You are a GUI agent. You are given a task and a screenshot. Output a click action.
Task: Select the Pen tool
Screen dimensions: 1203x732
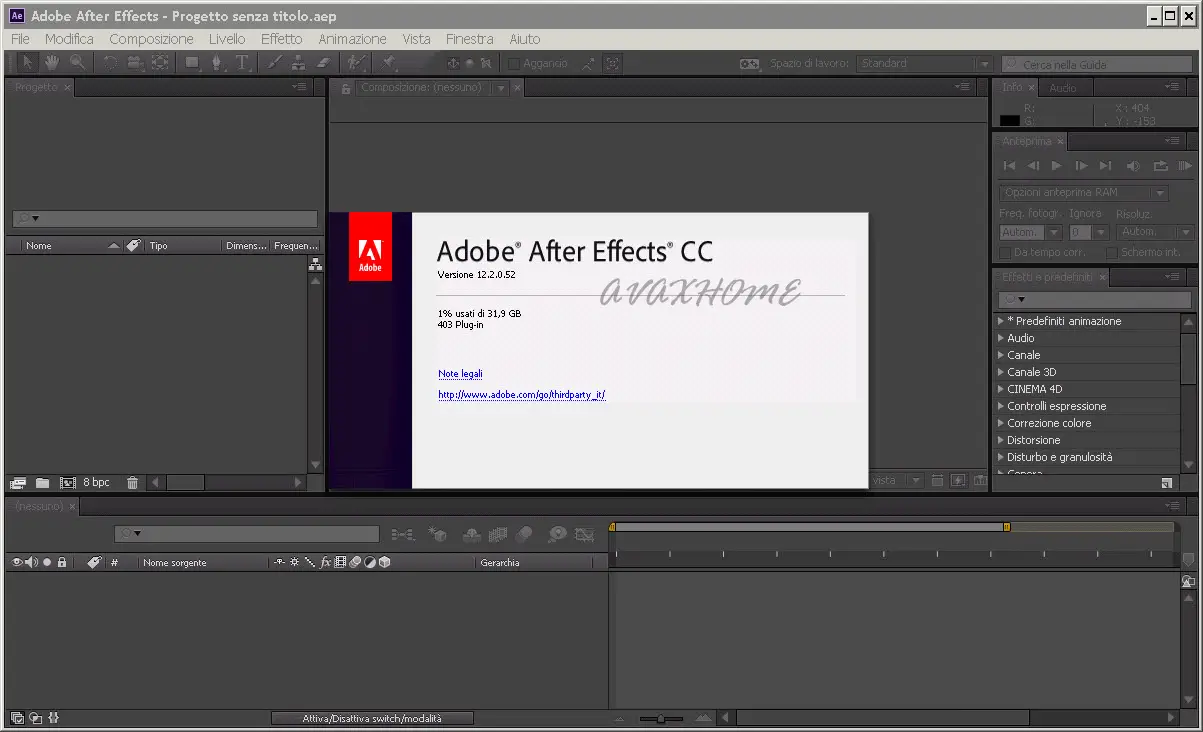pyautogui.click(x=217, y=62)
